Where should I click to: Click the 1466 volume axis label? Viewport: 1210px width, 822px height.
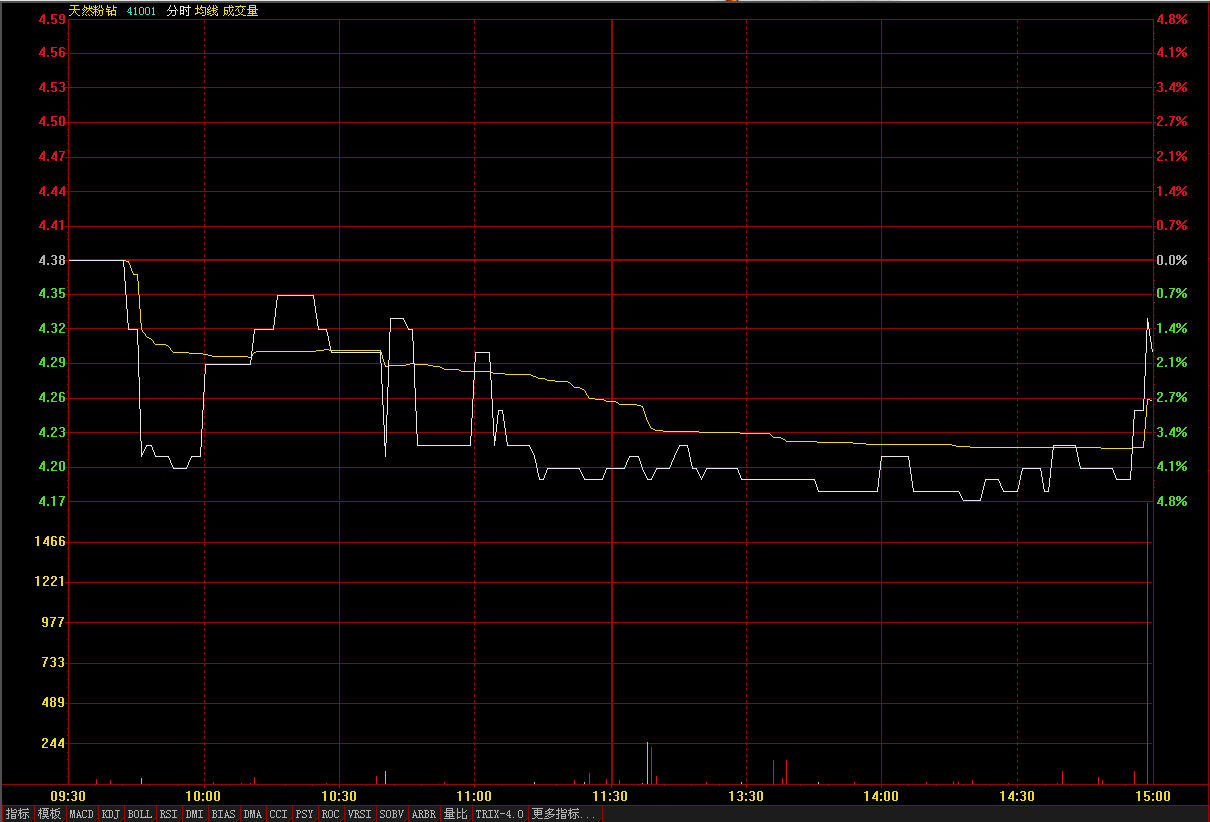pyautogui.click(x=49, y=542)
